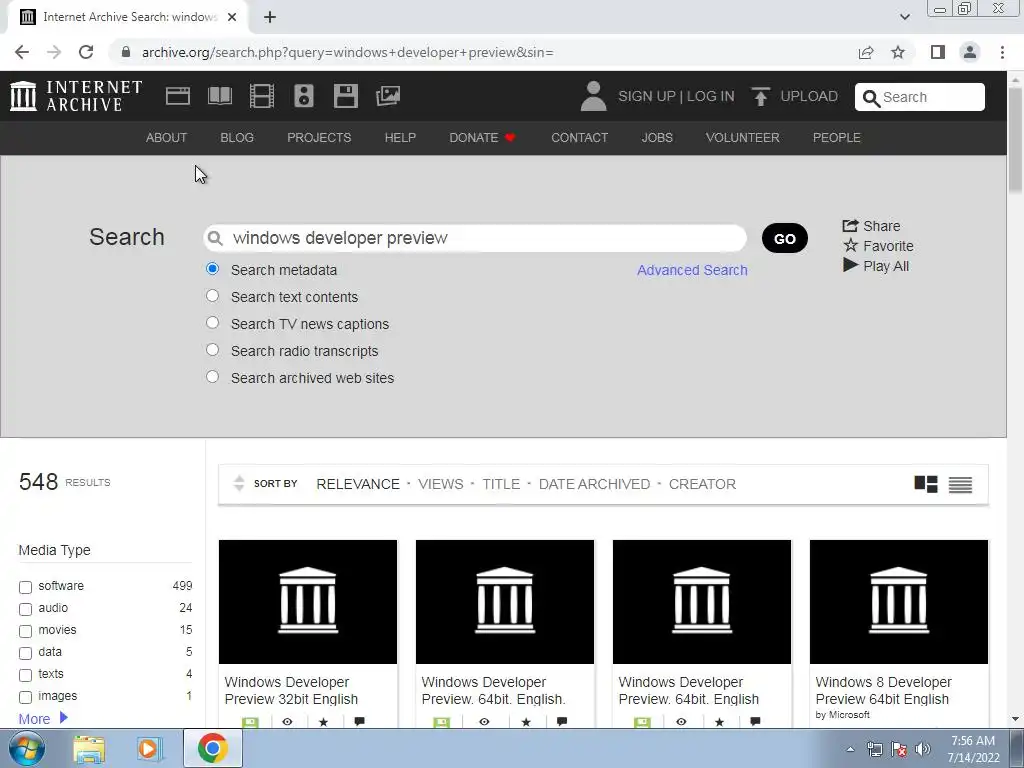Reload the page with refresh icon
The height and width of the screenshot is (768, 1024).
coord(86,52)
